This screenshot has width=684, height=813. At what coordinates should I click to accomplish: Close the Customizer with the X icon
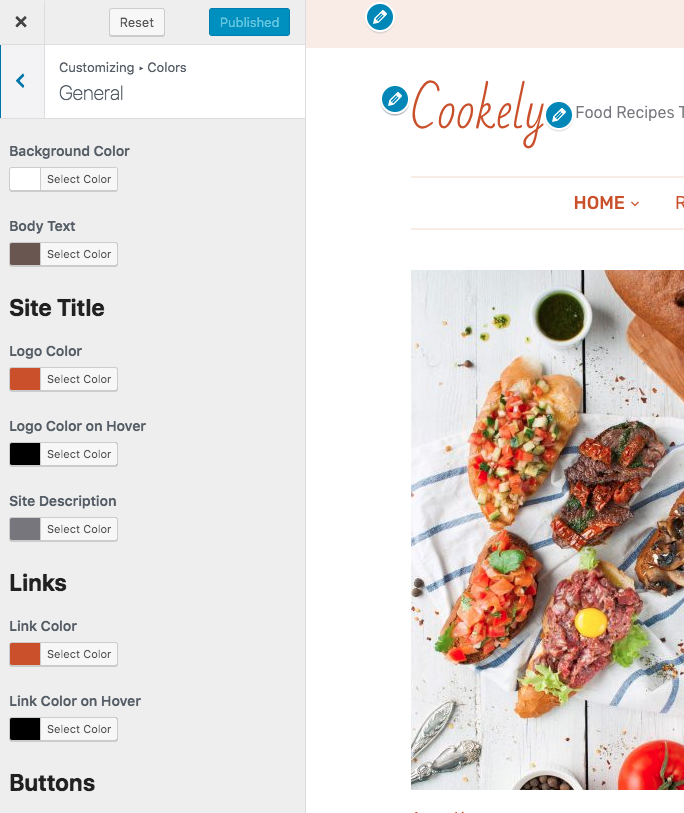coord(21,22)
